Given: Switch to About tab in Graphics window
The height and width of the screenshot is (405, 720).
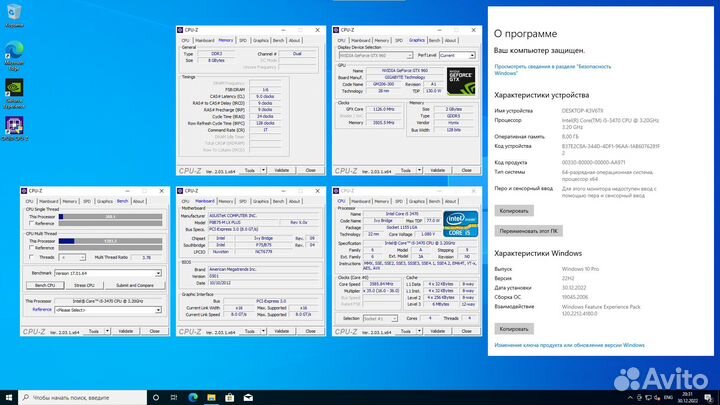Looking at the screenshot, I should (450, 40).
